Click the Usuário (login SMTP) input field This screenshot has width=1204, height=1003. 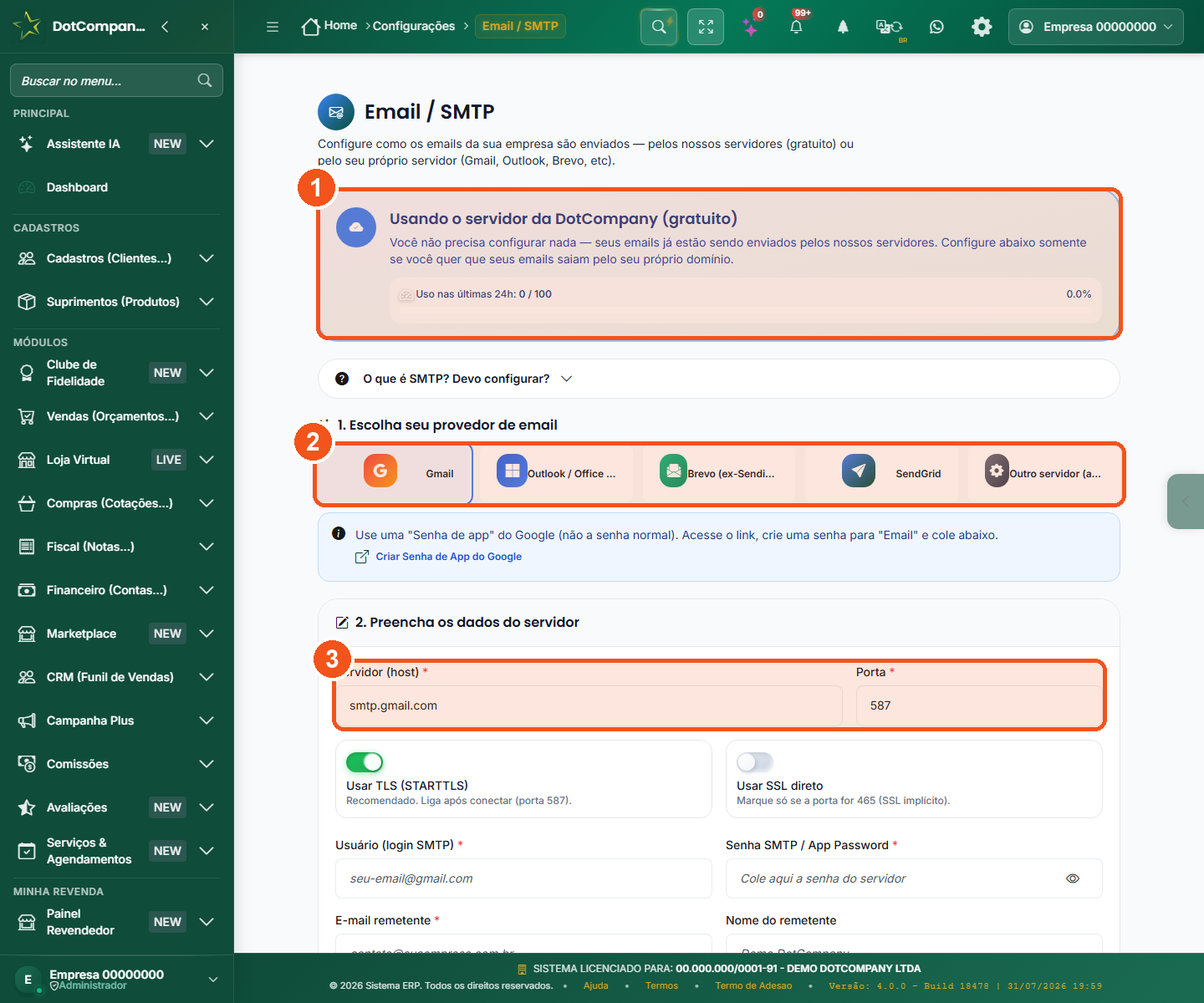523,878
